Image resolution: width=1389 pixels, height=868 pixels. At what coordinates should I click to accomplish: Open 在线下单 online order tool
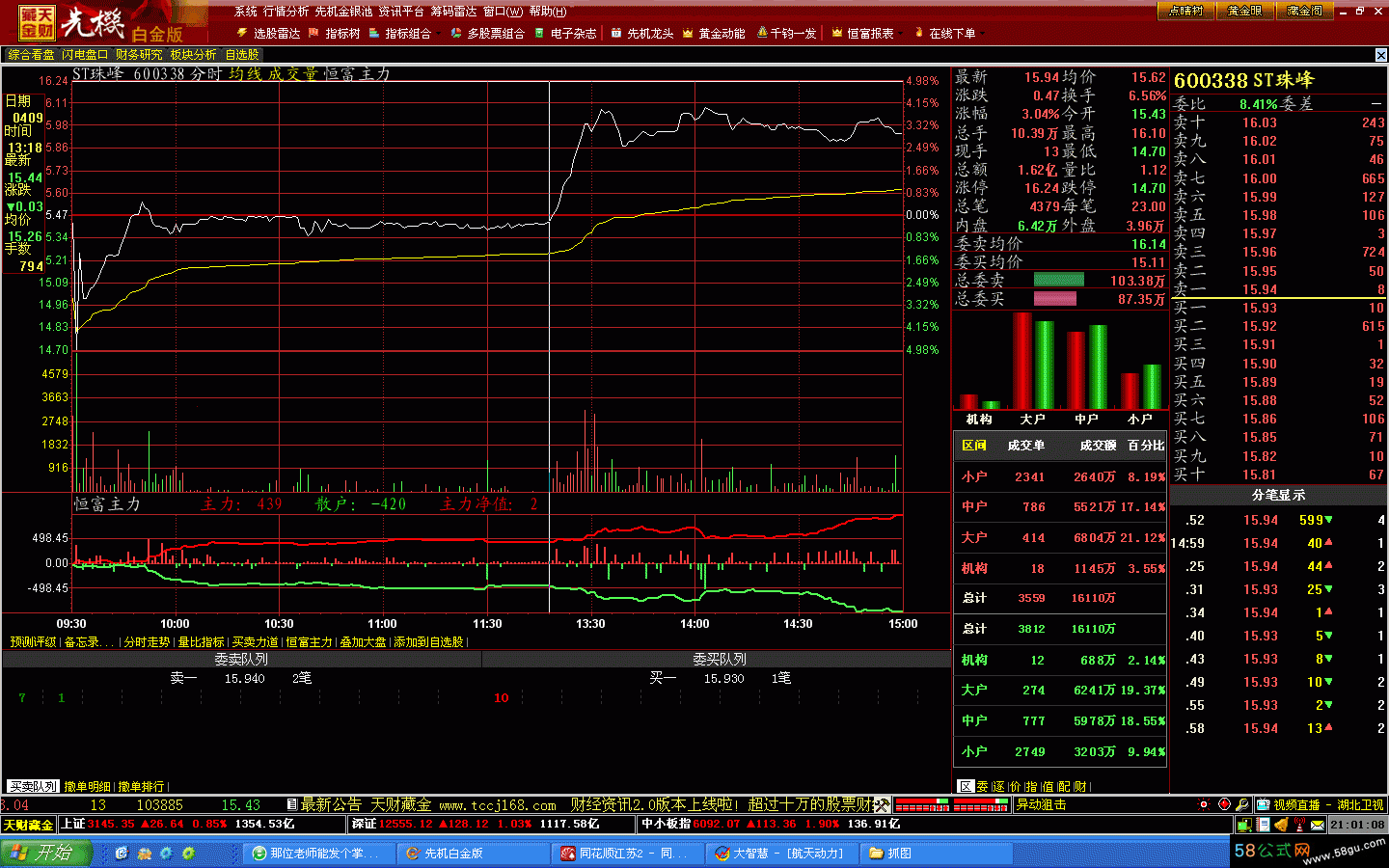point(944,33)
